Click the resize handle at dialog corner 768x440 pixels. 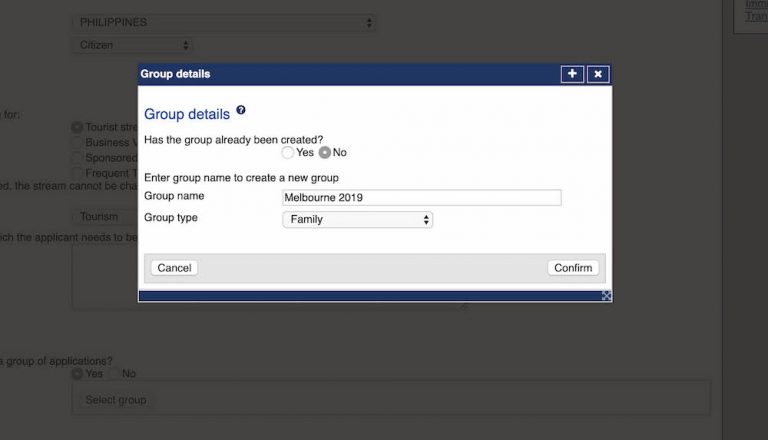(606, 296)
